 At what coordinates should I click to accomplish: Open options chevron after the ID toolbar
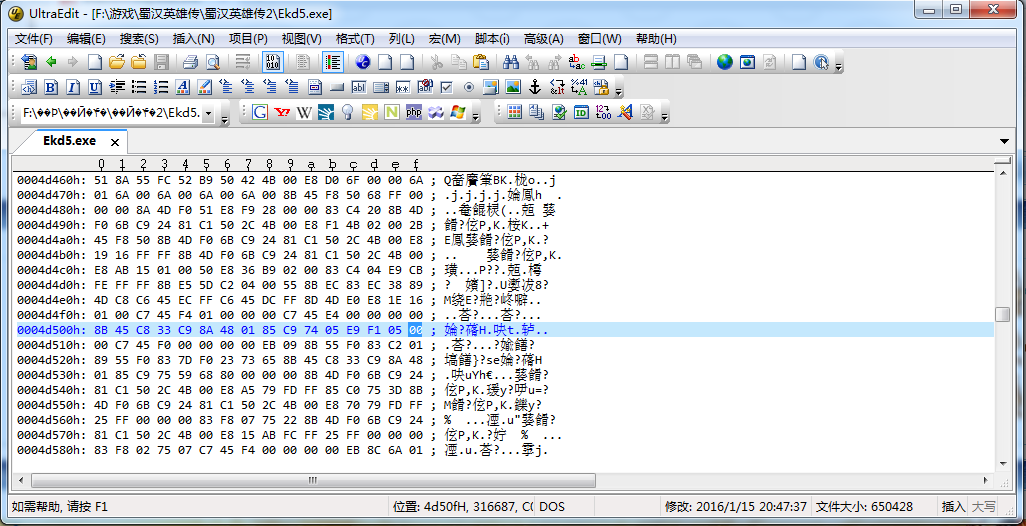(x=665, y=115)
